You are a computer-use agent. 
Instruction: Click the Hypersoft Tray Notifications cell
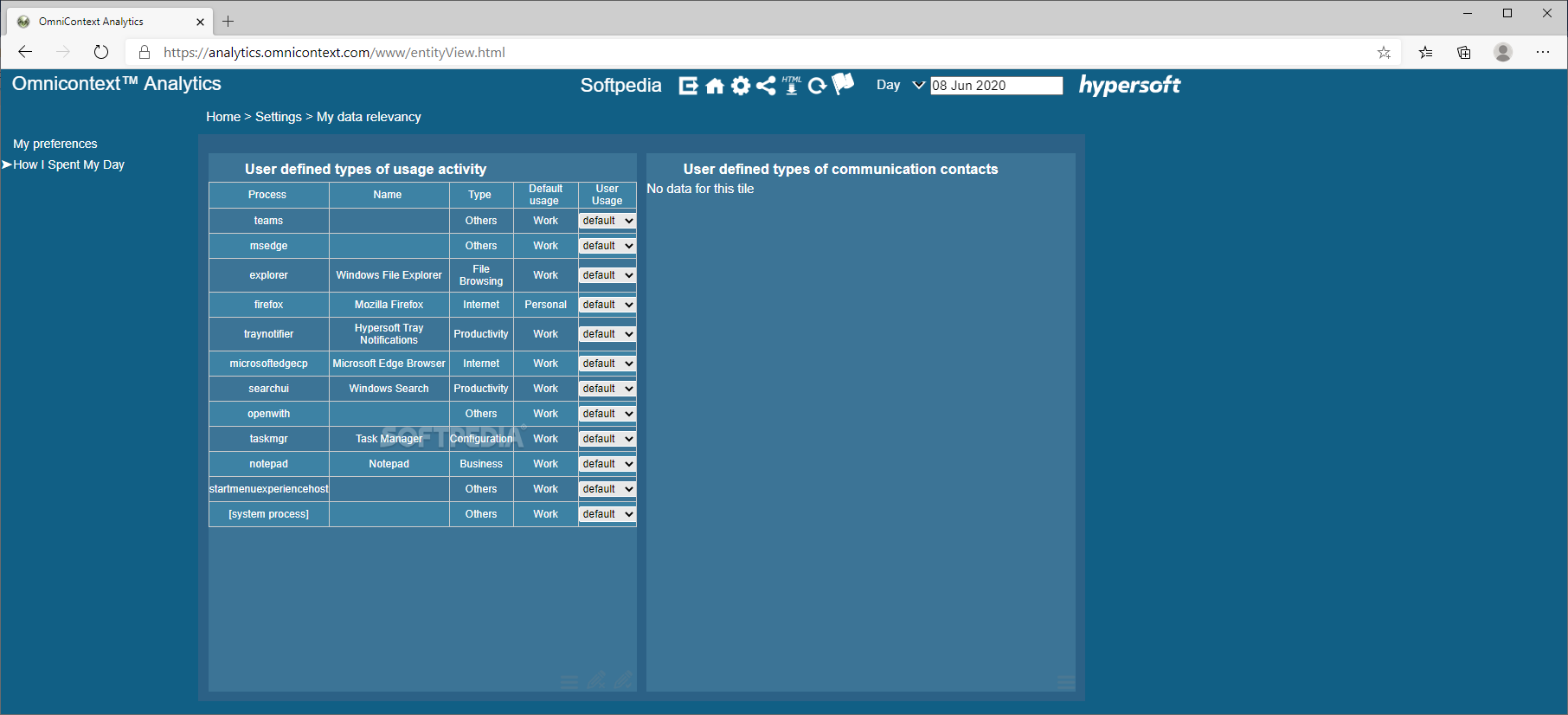click(x=389, y=334)
